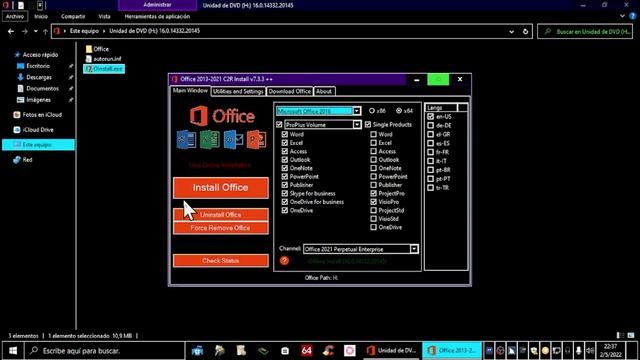Uncheck OneDrive for business checkbox
This screenshot has width=640, height=360.
coord(285,202)
